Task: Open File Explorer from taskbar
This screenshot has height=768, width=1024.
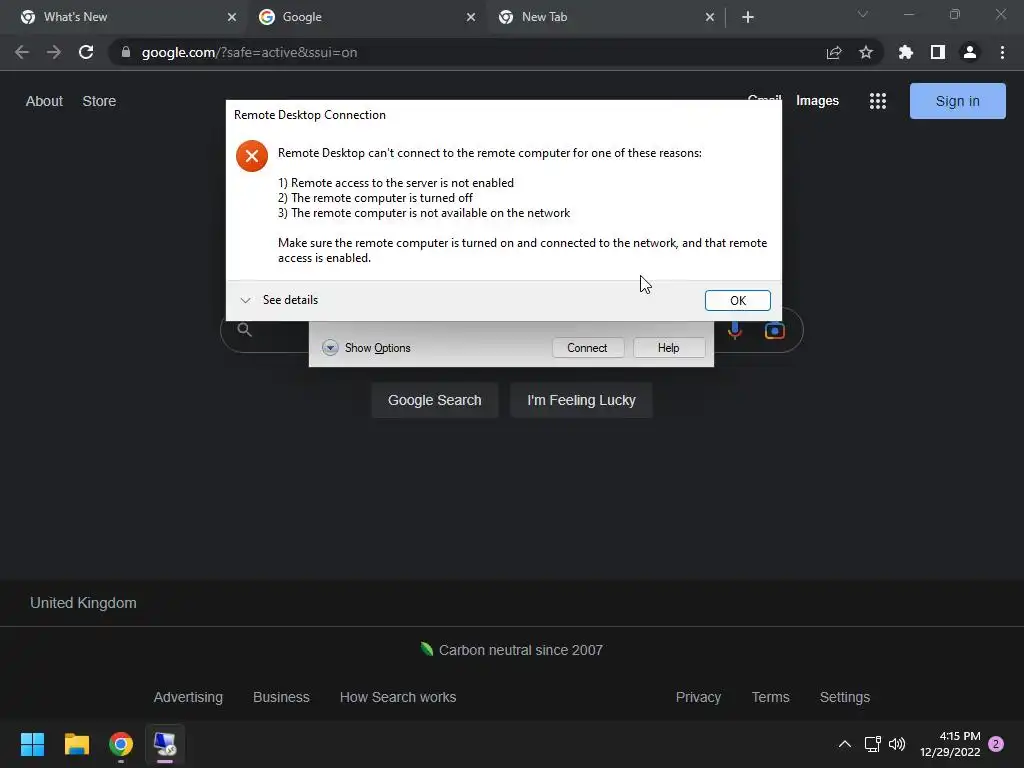Action: (x=76, y=744)
